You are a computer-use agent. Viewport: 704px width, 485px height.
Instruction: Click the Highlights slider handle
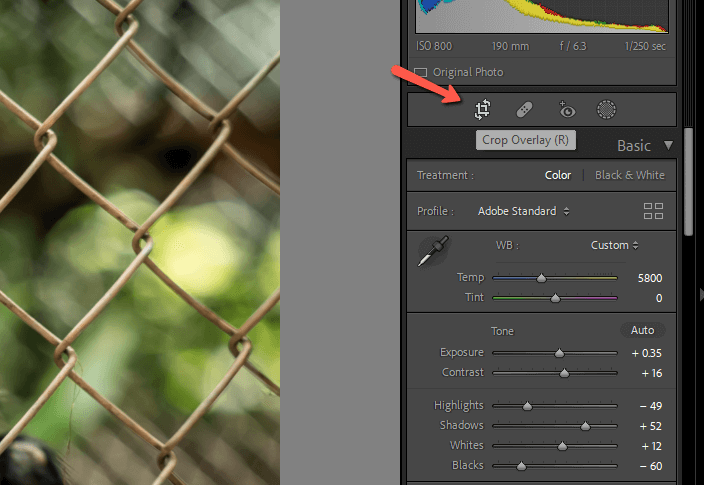527,406
